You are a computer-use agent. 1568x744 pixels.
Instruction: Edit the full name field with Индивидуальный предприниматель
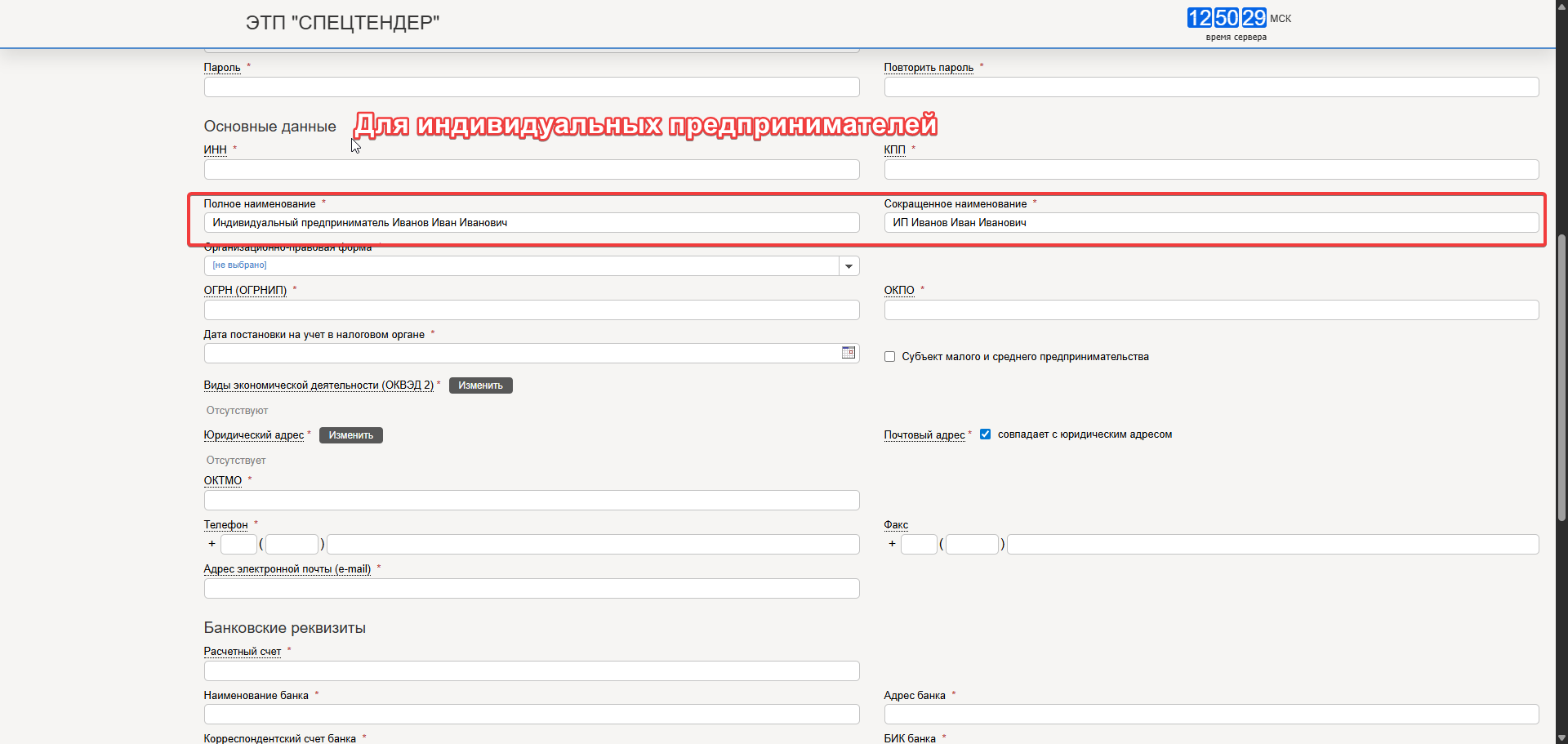tap(531, 223)
